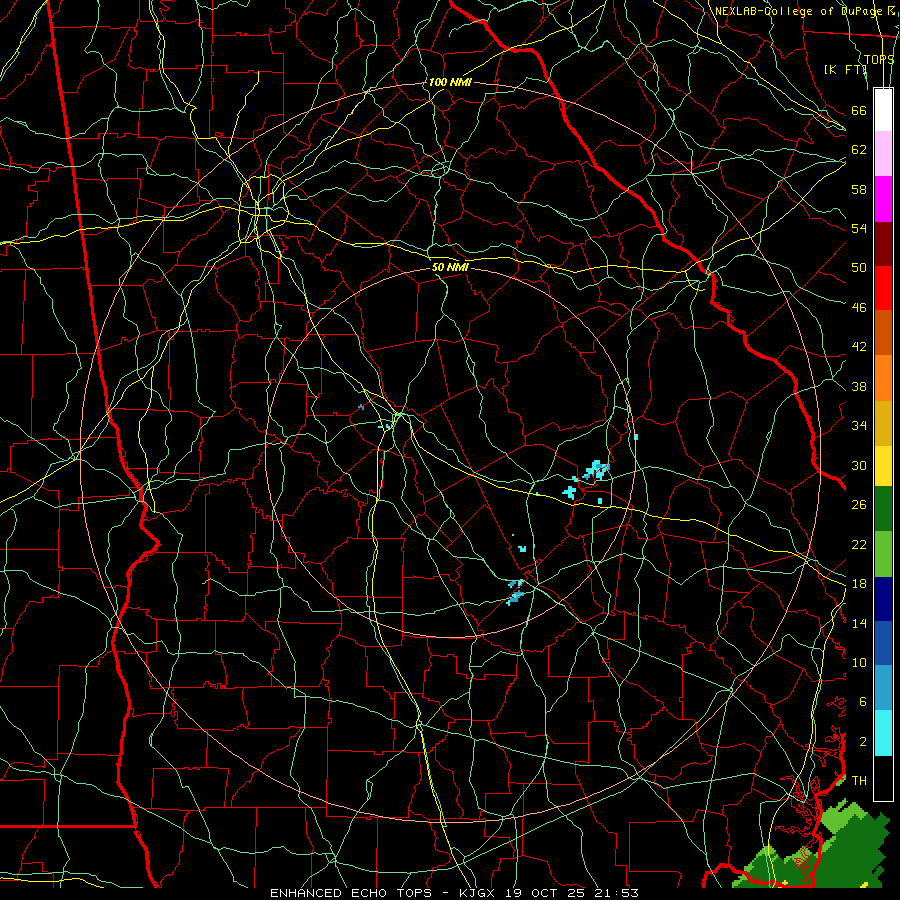Pick the burnt orange swatch on the tops scale

[x=883, y=332]
